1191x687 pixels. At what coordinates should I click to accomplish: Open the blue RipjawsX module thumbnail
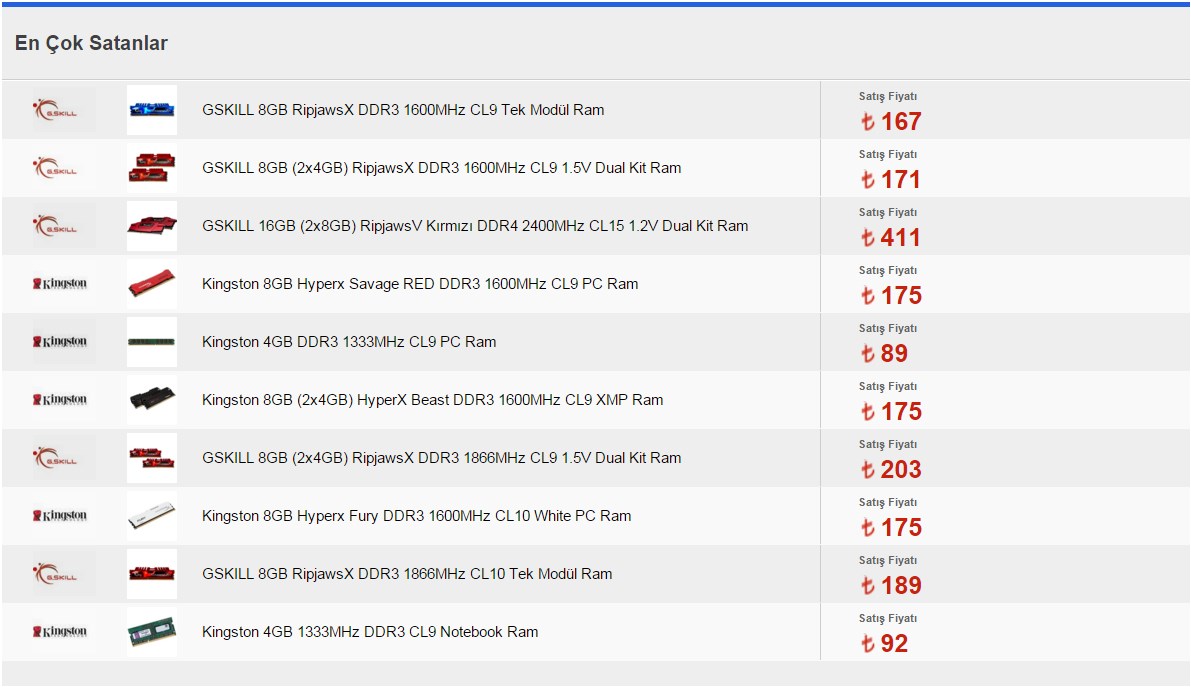click(152, 110)
